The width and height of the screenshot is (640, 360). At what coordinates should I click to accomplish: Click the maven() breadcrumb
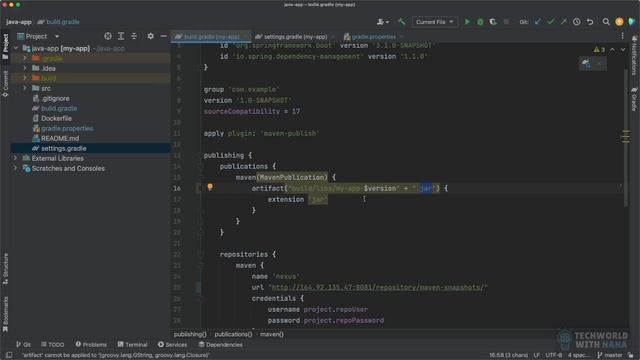(x=271, y=334)
